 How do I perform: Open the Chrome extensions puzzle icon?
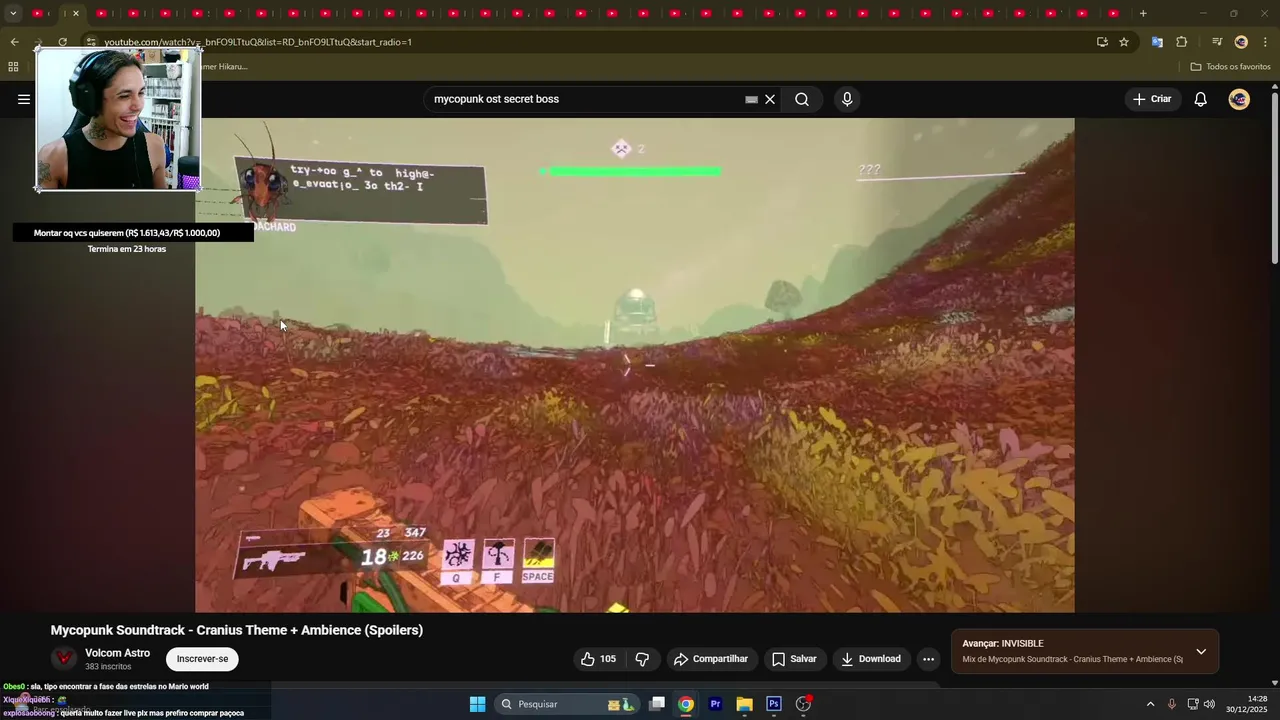click(1181, 42)
